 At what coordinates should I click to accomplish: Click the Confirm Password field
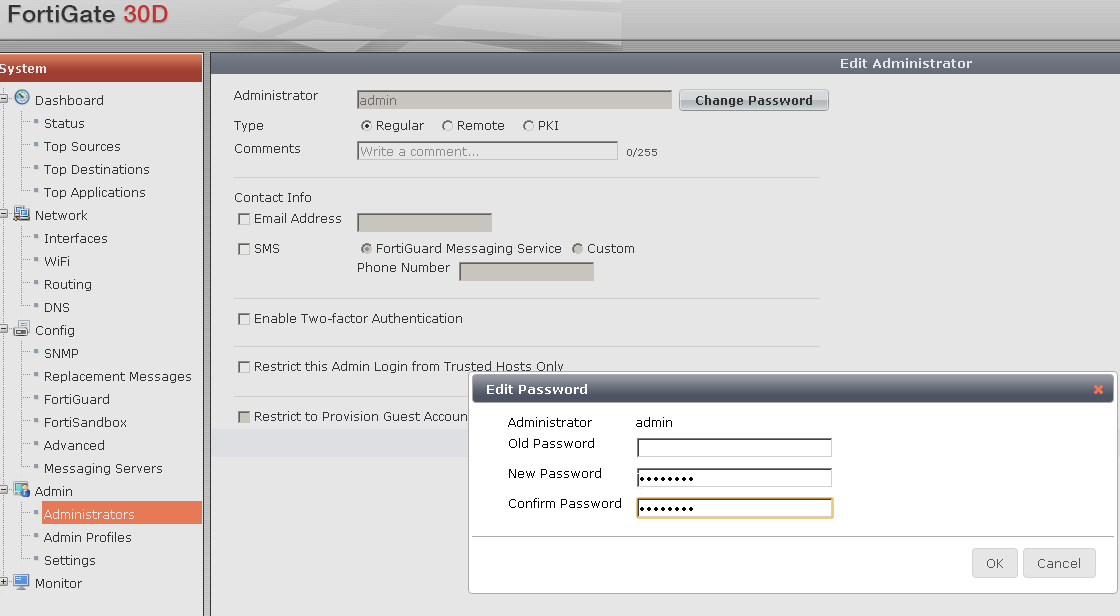[734, 507]
